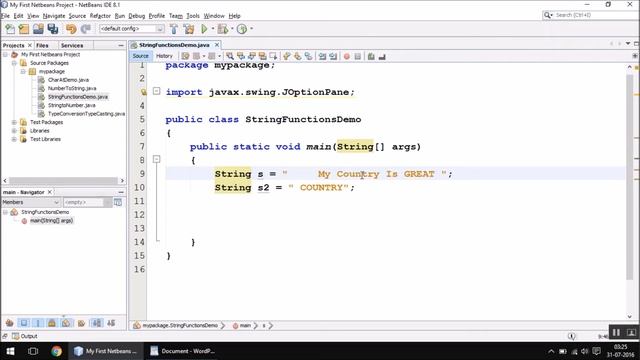Click the Open Project toolbar icon
Viewport: 640px width, 360px height.
[38, 29]
